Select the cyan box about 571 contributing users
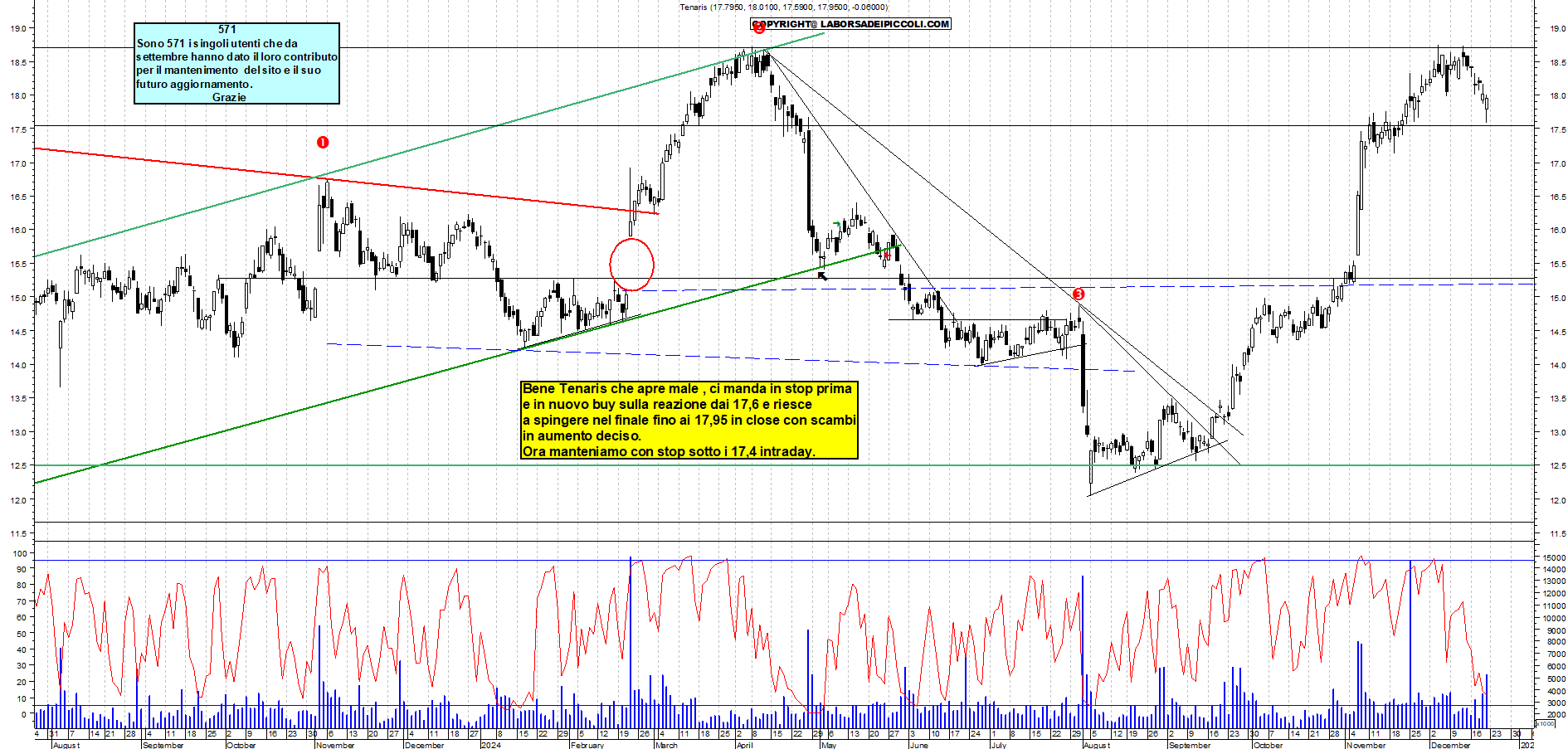Image resolution: width=1568 pixels, height=749 pixels. click(x=236, y=63)
